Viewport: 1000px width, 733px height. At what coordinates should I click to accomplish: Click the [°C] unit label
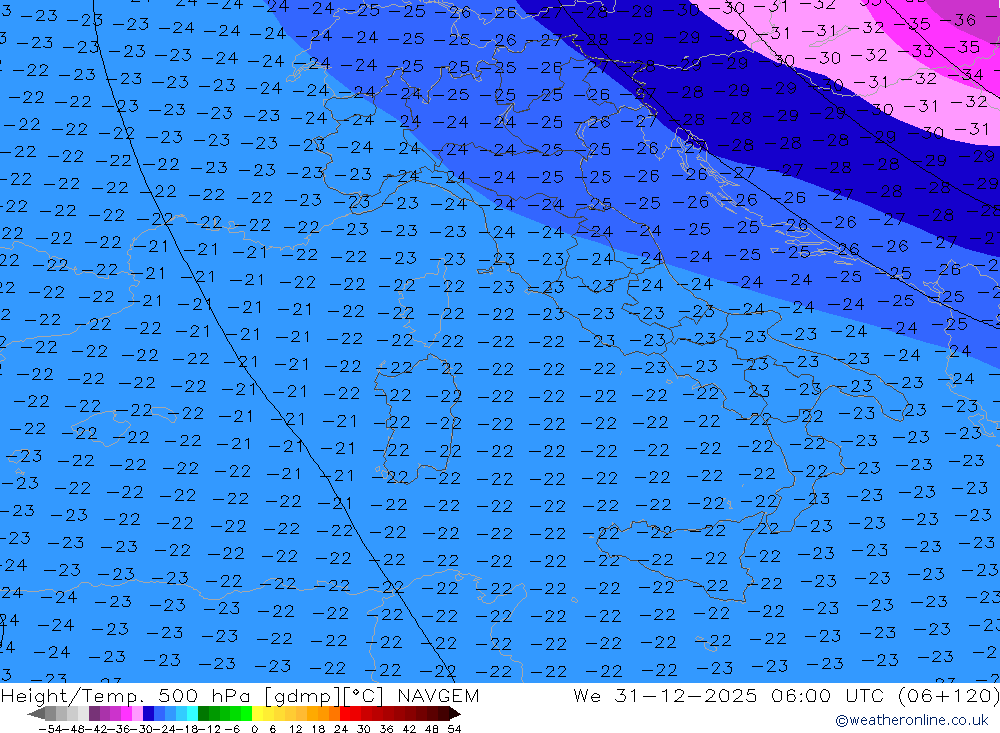(x=364, y=696)
